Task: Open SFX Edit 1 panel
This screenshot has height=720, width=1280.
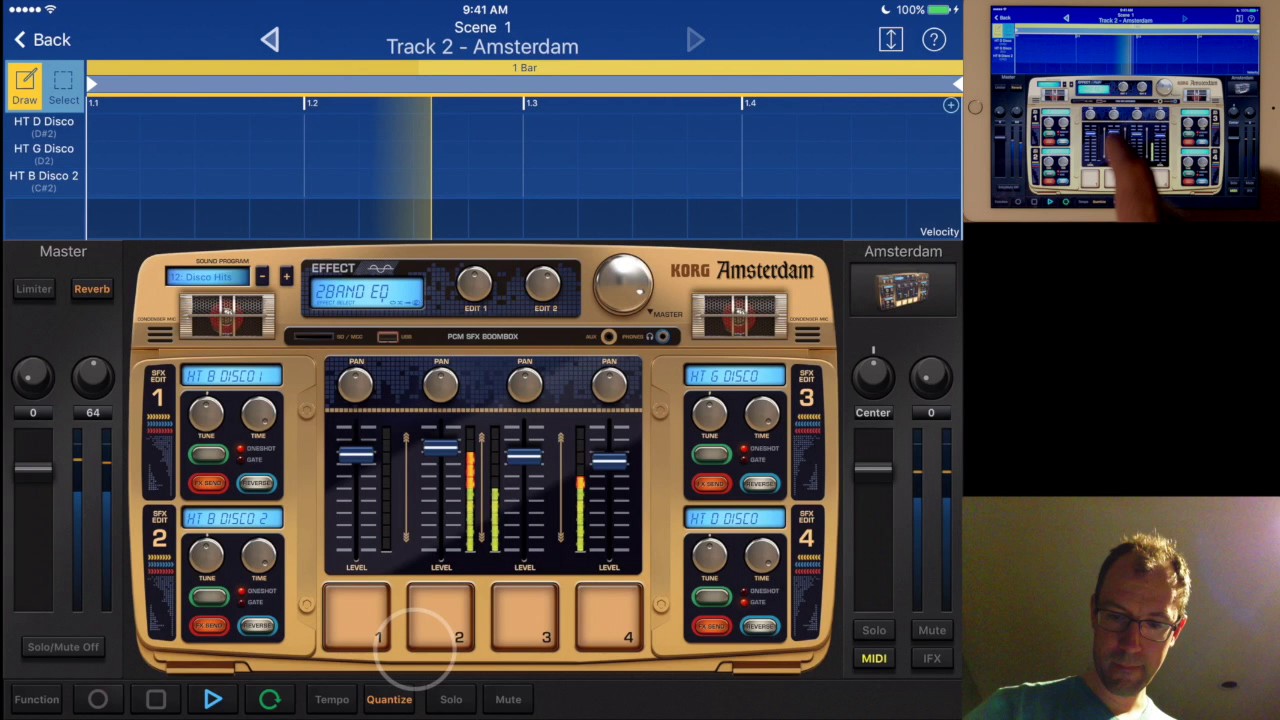Action: point(158,432)
